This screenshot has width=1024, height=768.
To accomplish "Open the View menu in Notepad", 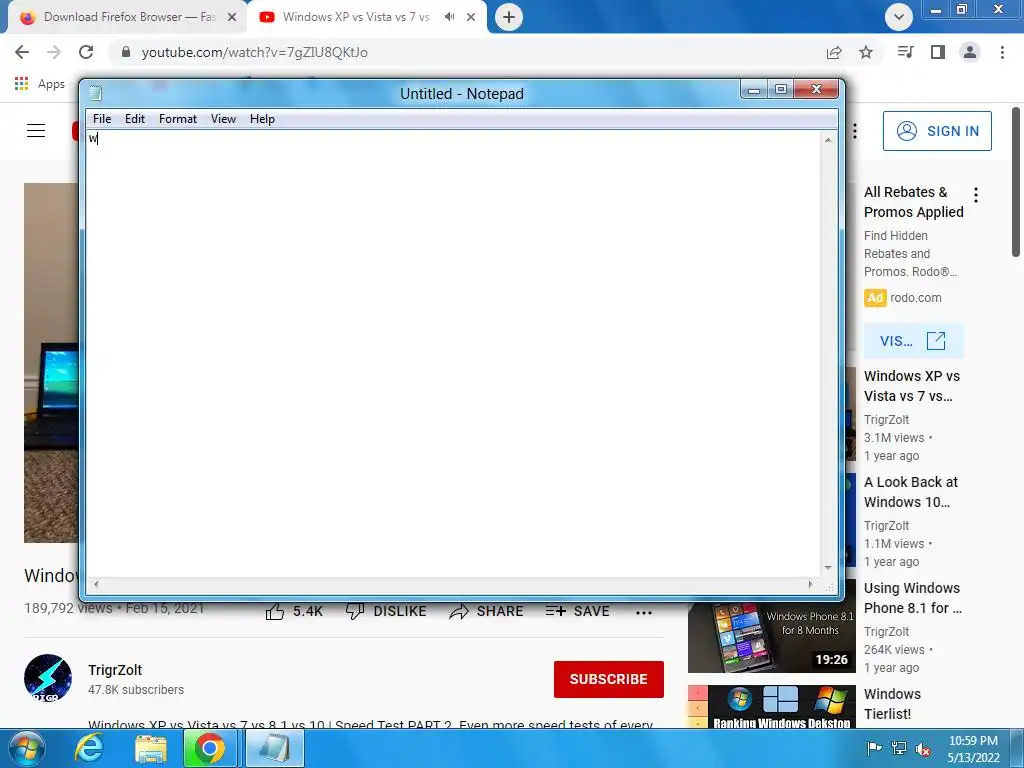I will [x=223, y=119].
